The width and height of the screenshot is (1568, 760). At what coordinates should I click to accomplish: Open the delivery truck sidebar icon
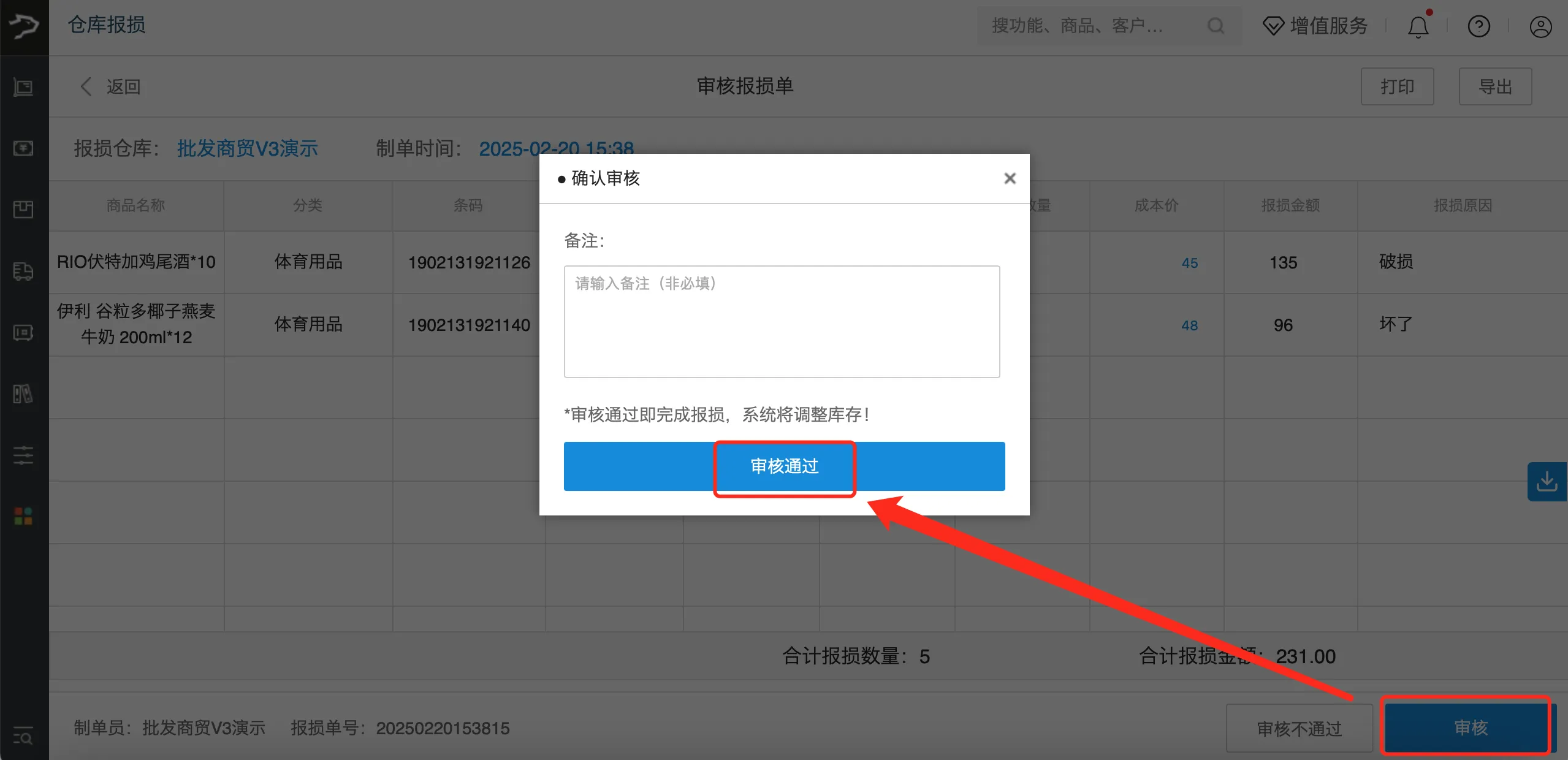click(x=23, y=271)
